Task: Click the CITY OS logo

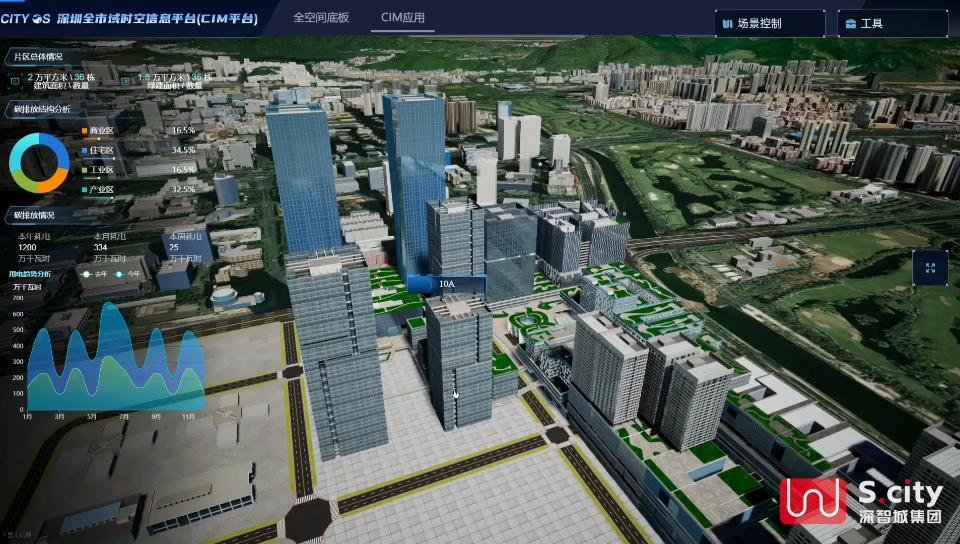Action: tap(38, 19)
